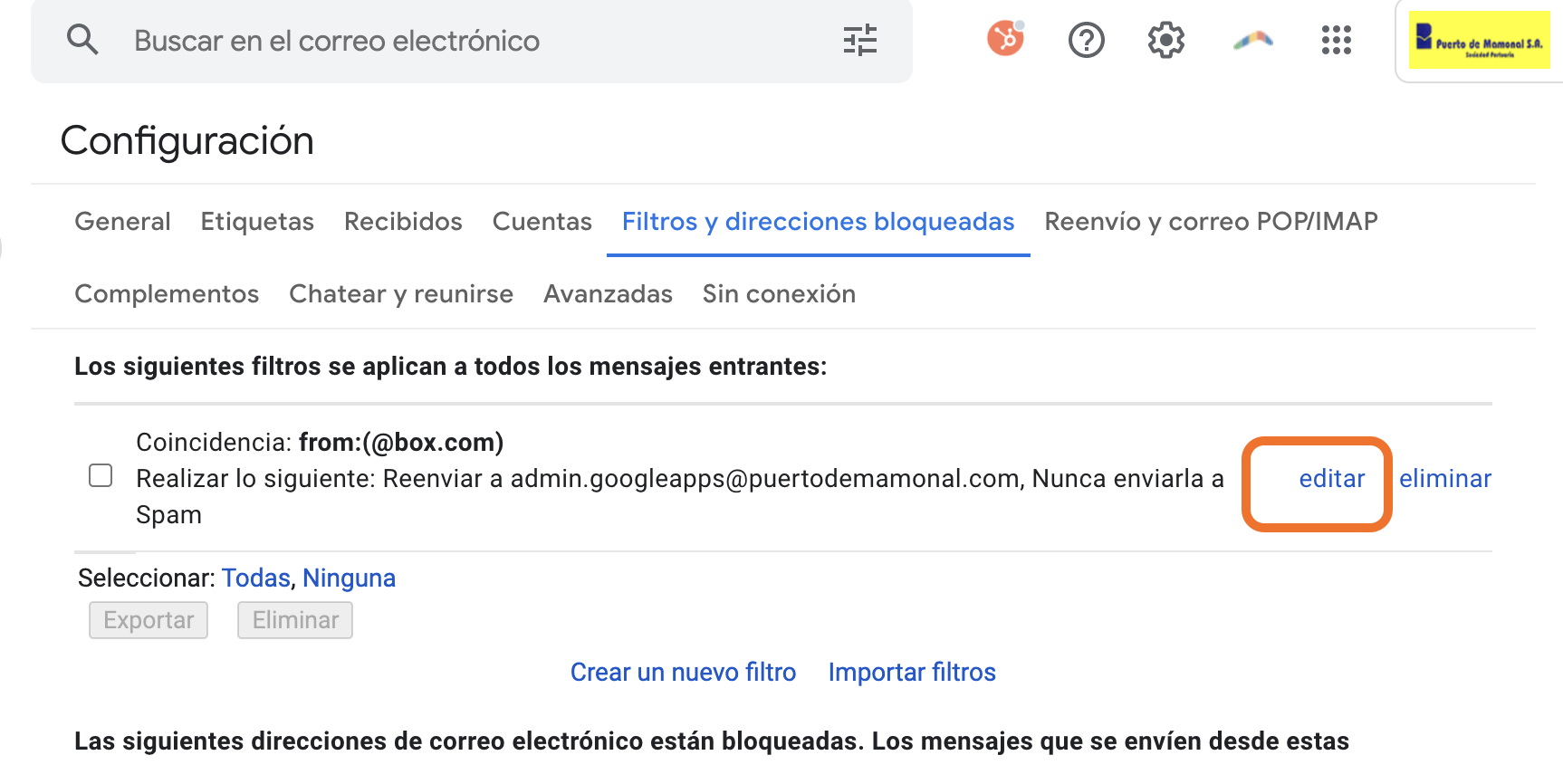The height and width of the screenshot is (784, 1563).
Task: Switch to the General tab
Action: click(122, 222)
